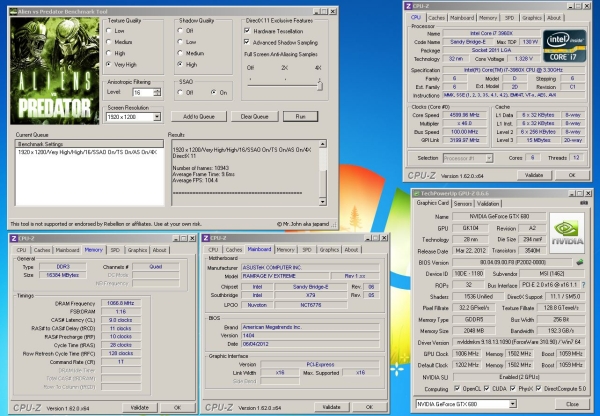Select Medium texture quality

109,42
